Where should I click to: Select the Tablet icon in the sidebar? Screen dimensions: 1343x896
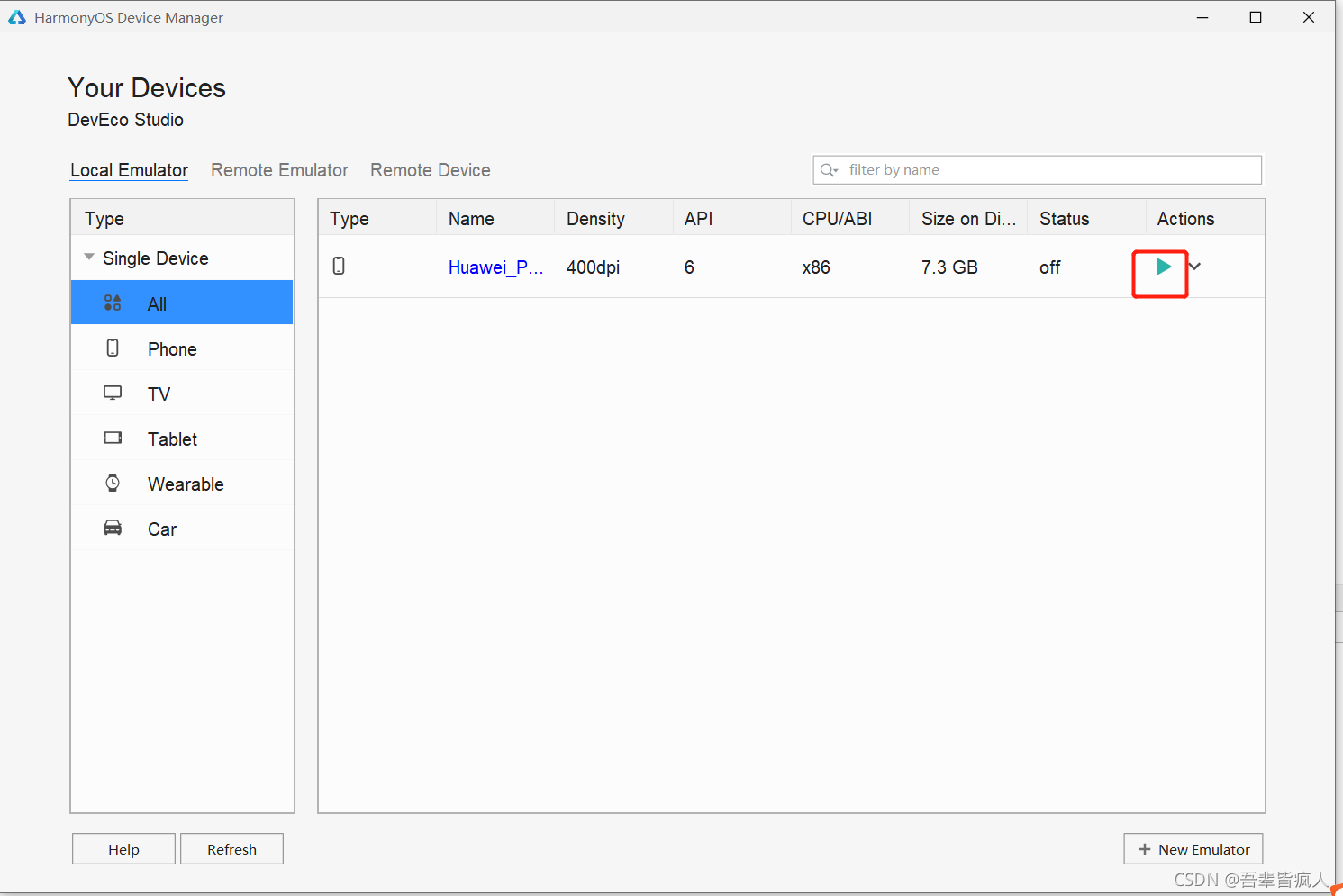coord(113,438)
